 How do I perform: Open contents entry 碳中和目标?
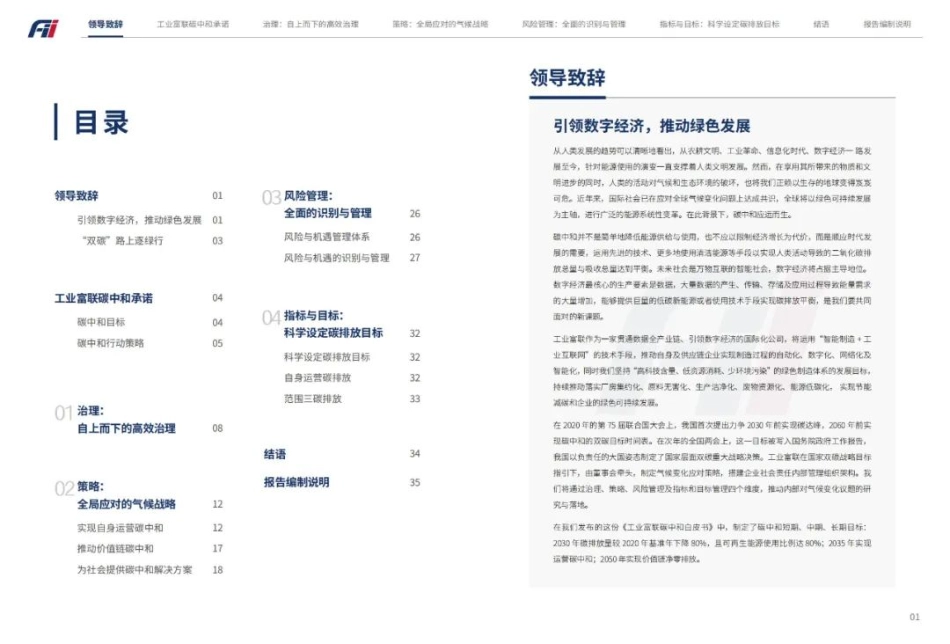tap(101, 322)
